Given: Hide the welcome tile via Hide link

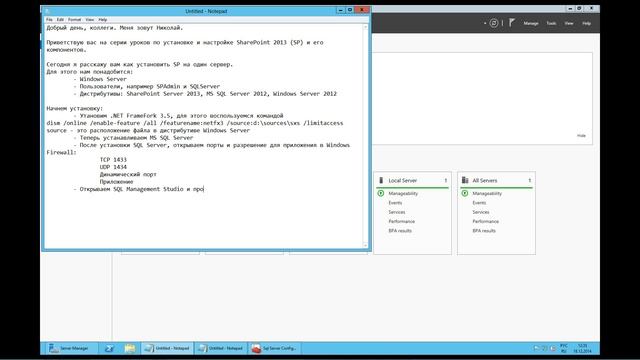Looking at the screenshot, I should pos(581,136).
